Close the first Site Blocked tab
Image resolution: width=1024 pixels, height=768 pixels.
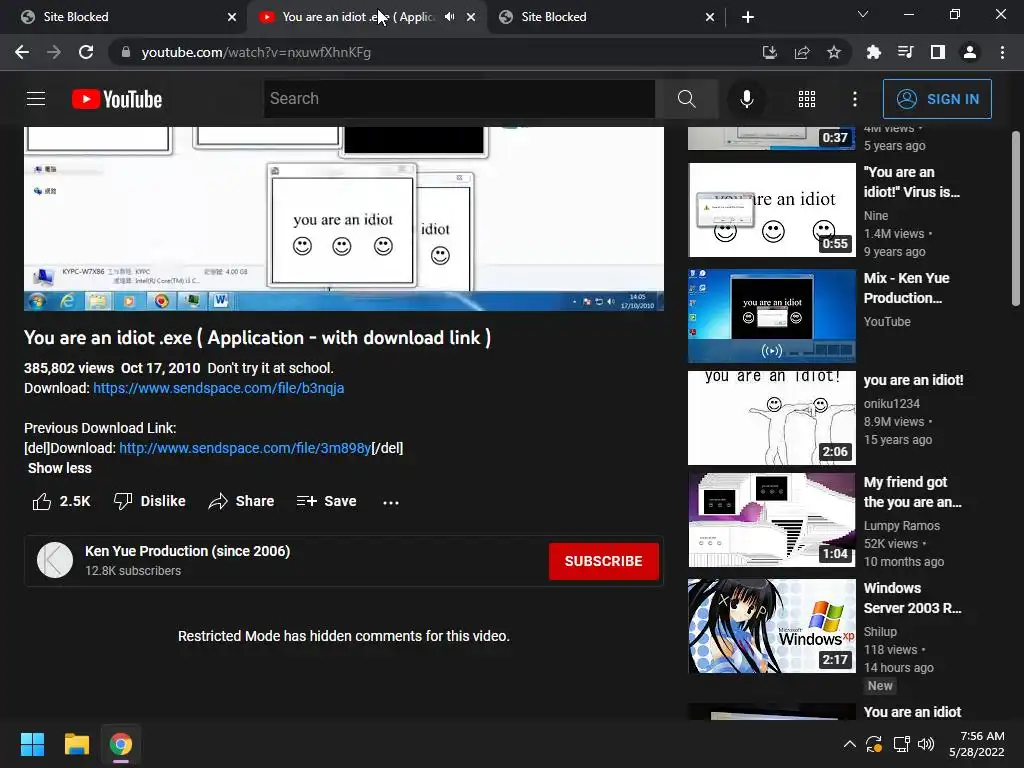[x=232, y=17]
